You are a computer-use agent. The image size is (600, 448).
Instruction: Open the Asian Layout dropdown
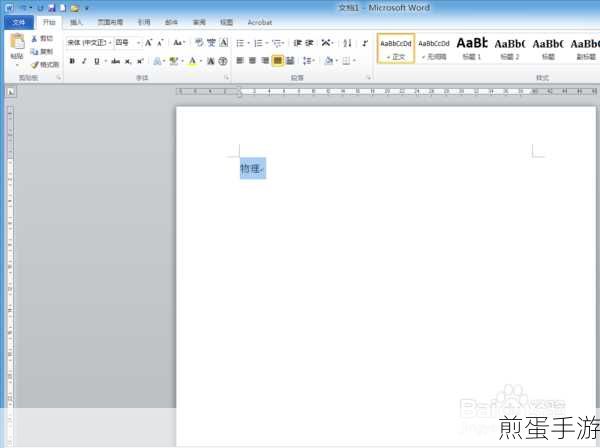[328, 43]
